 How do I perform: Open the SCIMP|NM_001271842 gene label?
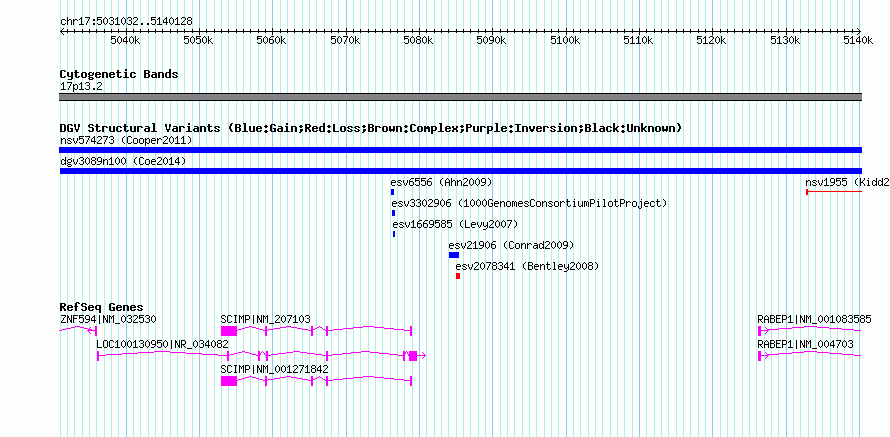[x=275, y=369]
